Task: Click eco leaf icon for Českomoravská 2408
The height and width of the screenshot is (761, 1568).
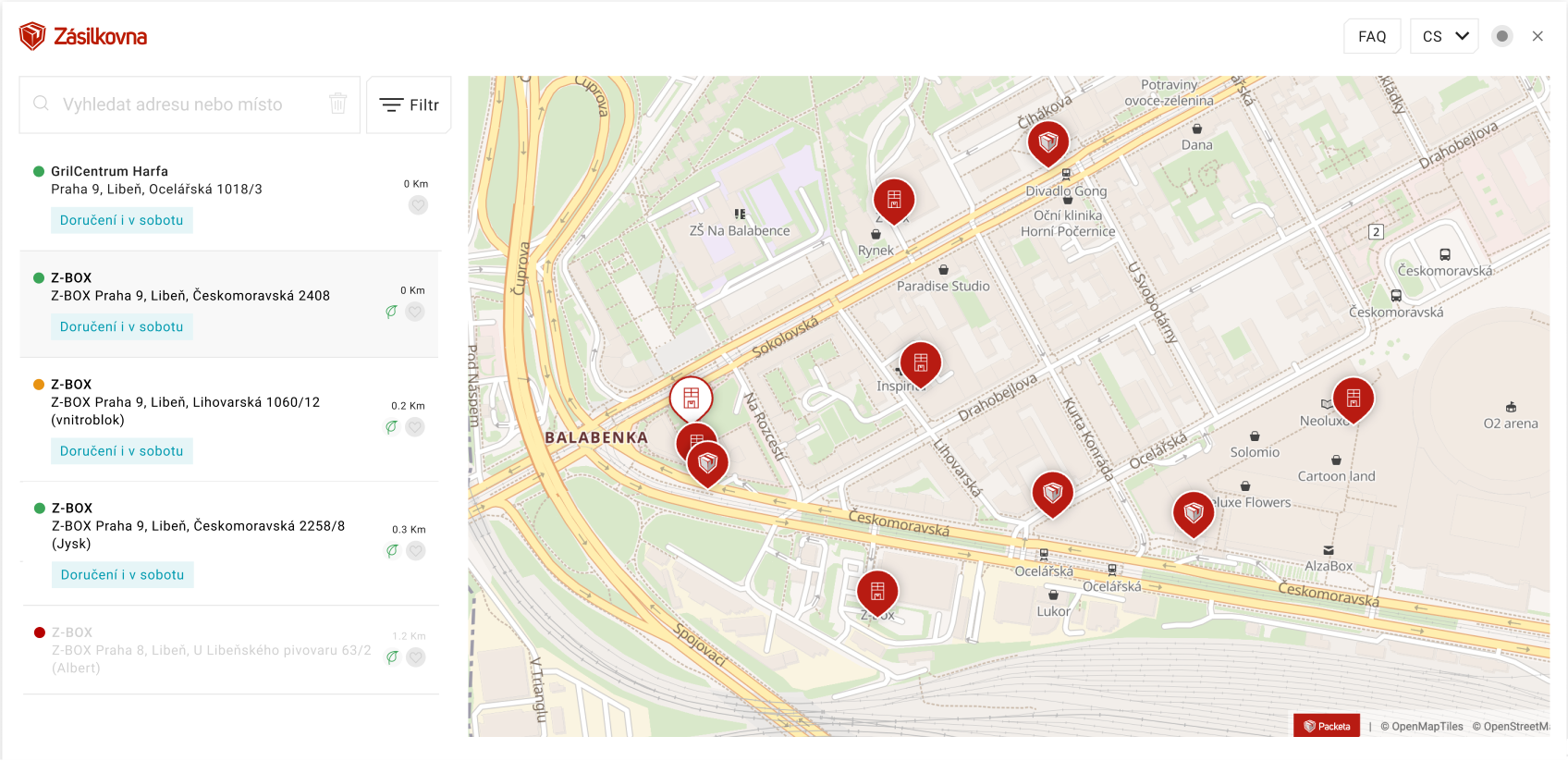Action: [x=391, y=312]
